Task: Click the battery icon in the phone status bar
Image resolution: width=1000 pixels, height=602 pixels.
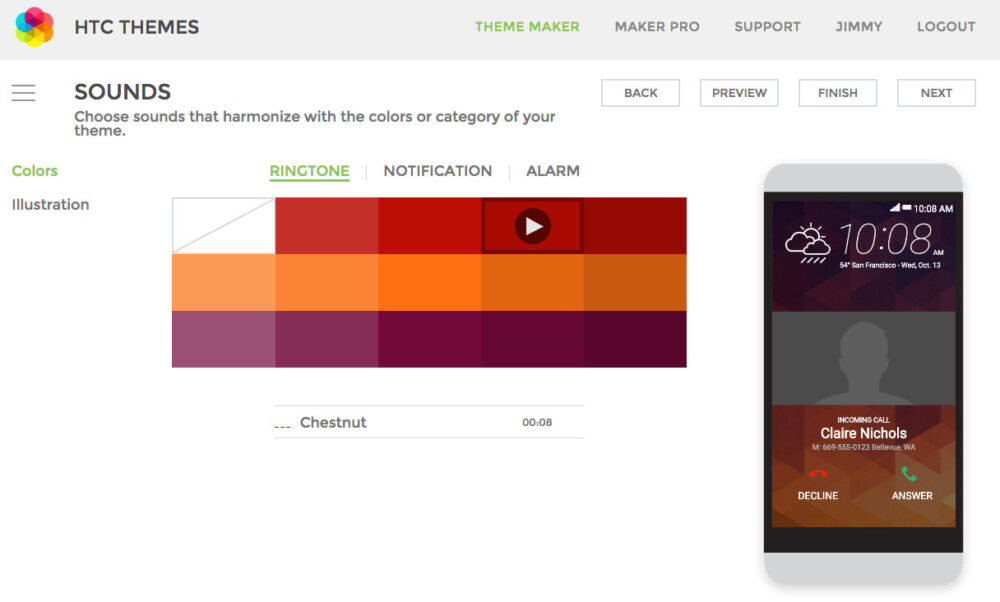Action: point(907,208)
